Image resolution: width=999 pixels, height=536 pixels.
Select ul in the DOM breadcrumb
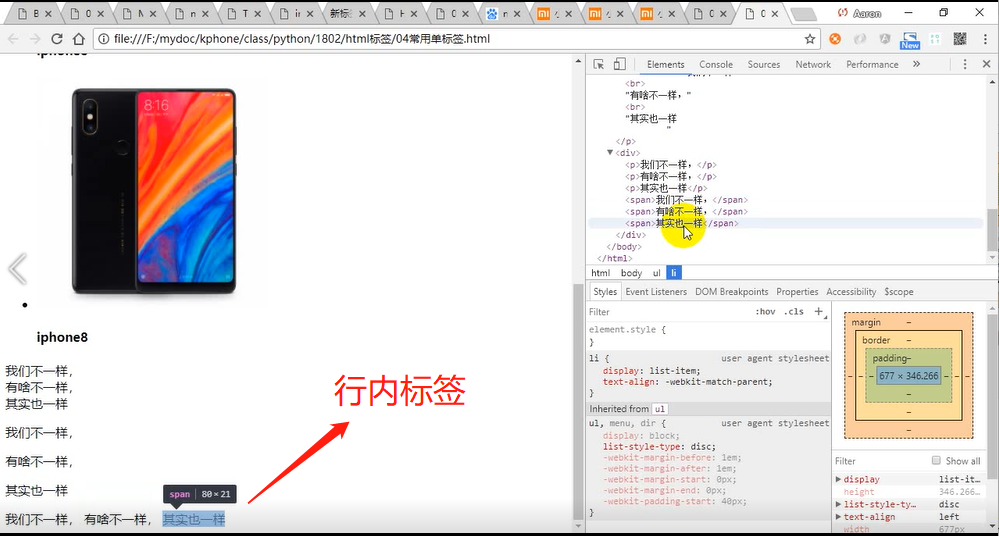coord(656,273)
